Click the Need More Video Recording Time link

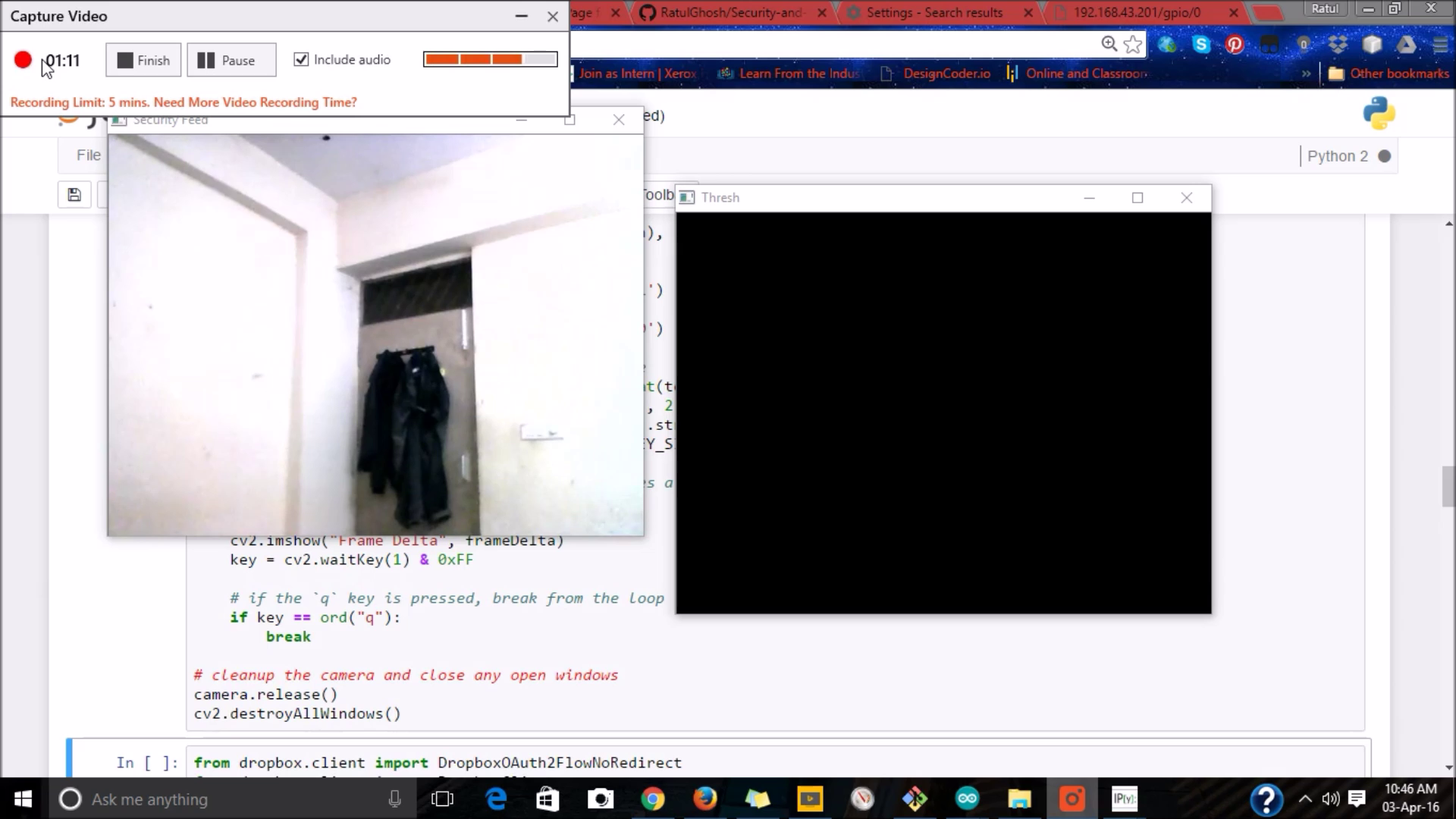tap(255, 102)
